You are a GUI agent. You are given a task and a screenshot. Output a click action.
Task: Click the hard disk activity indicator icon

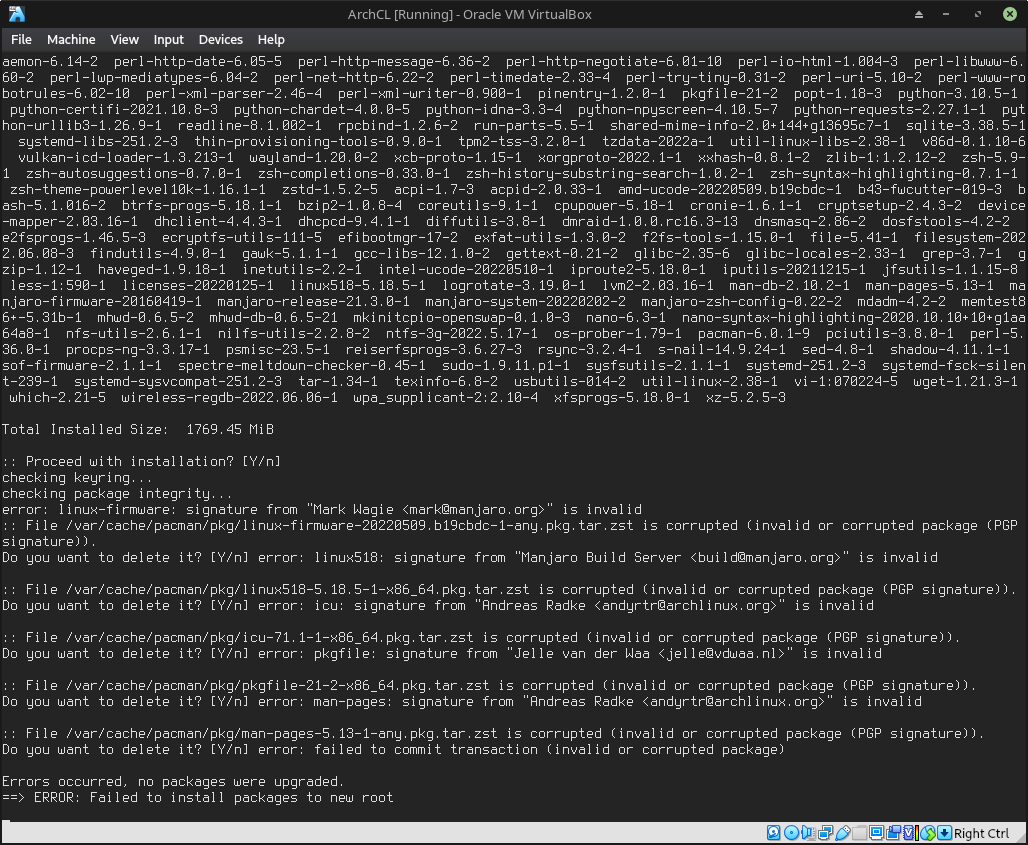774,833
